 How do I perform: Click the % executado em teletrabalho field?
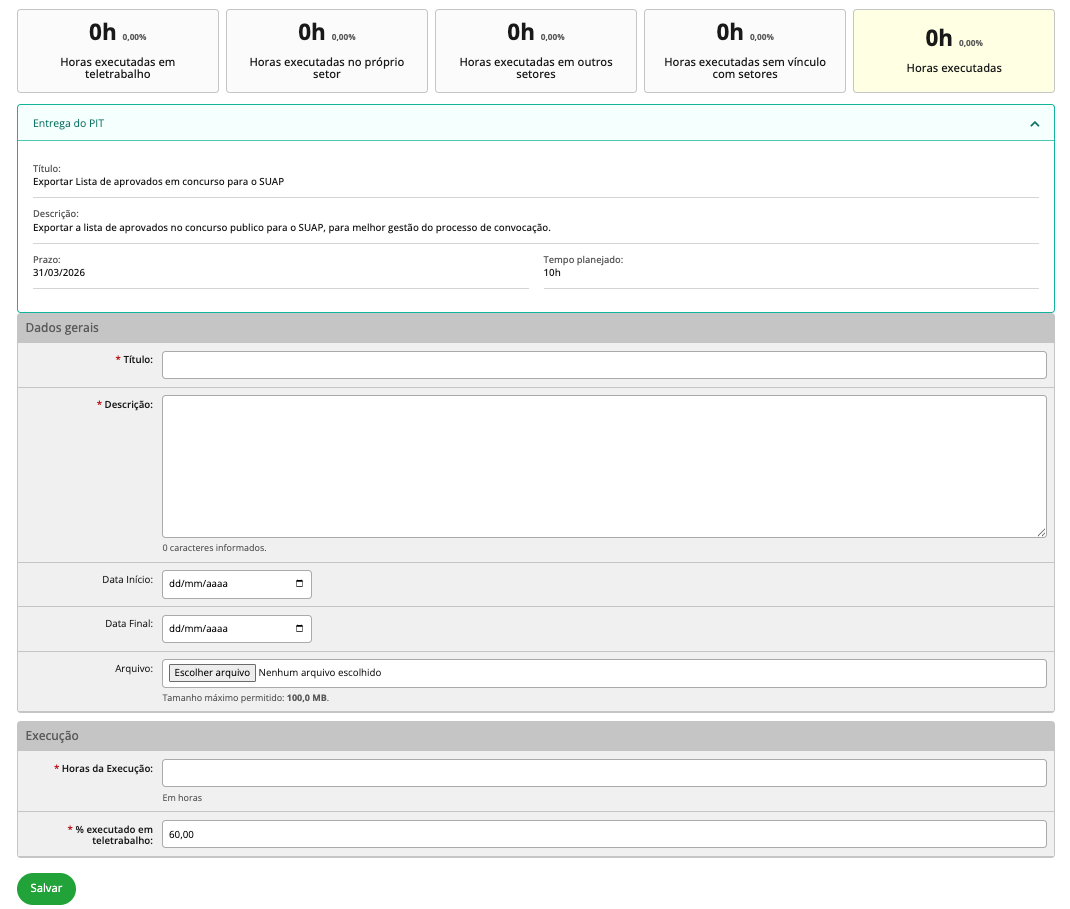(x=603, y=834)
